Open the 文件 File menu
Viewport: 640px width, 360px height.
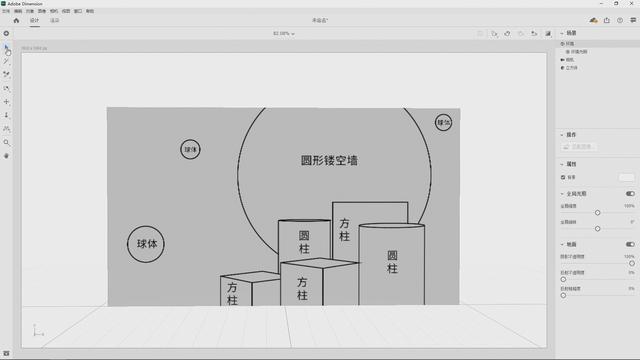[6, 11]
